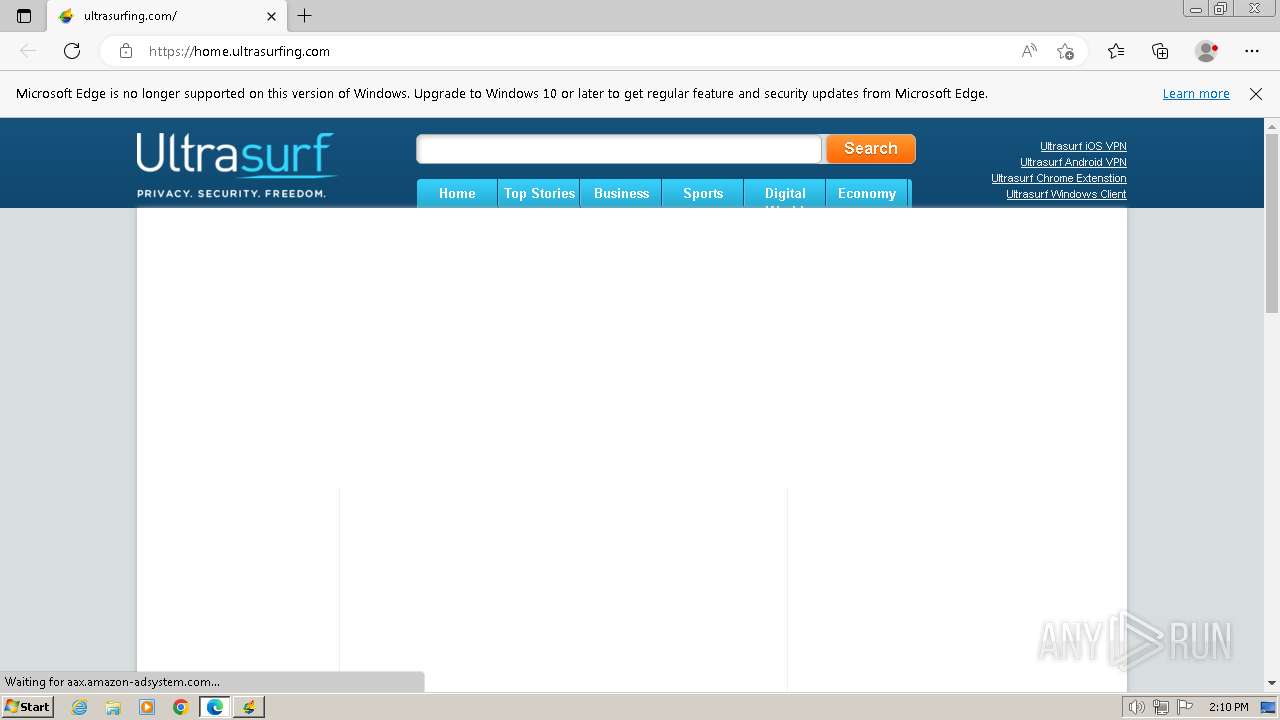Click the volume speaker tray icon
Image resolution: width=1280 pixels, height=720 pixels.
coord(1136,707)
